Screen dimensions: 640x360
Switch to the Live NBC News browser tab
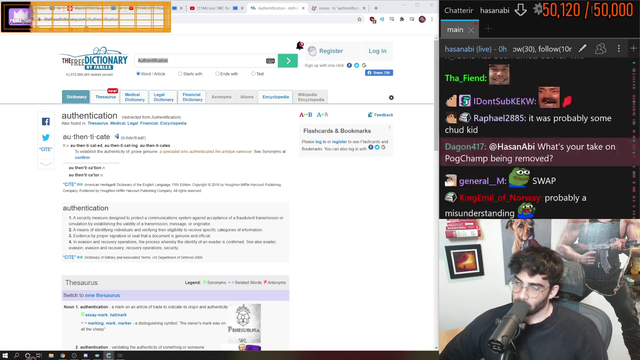[x=216, y=8]
